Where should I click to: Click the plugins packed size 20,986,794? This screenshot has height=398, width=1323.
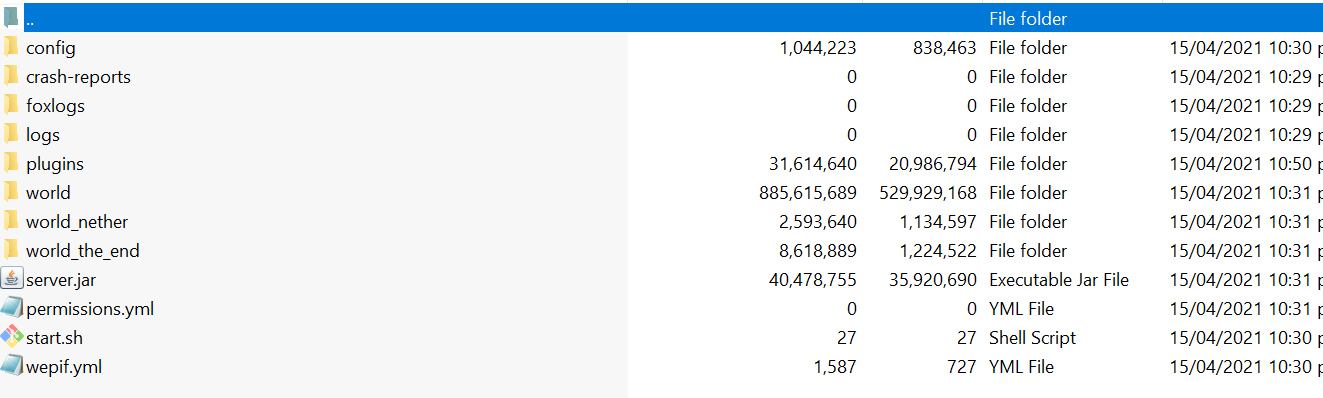pyautogui.click(x=933, y=164)
